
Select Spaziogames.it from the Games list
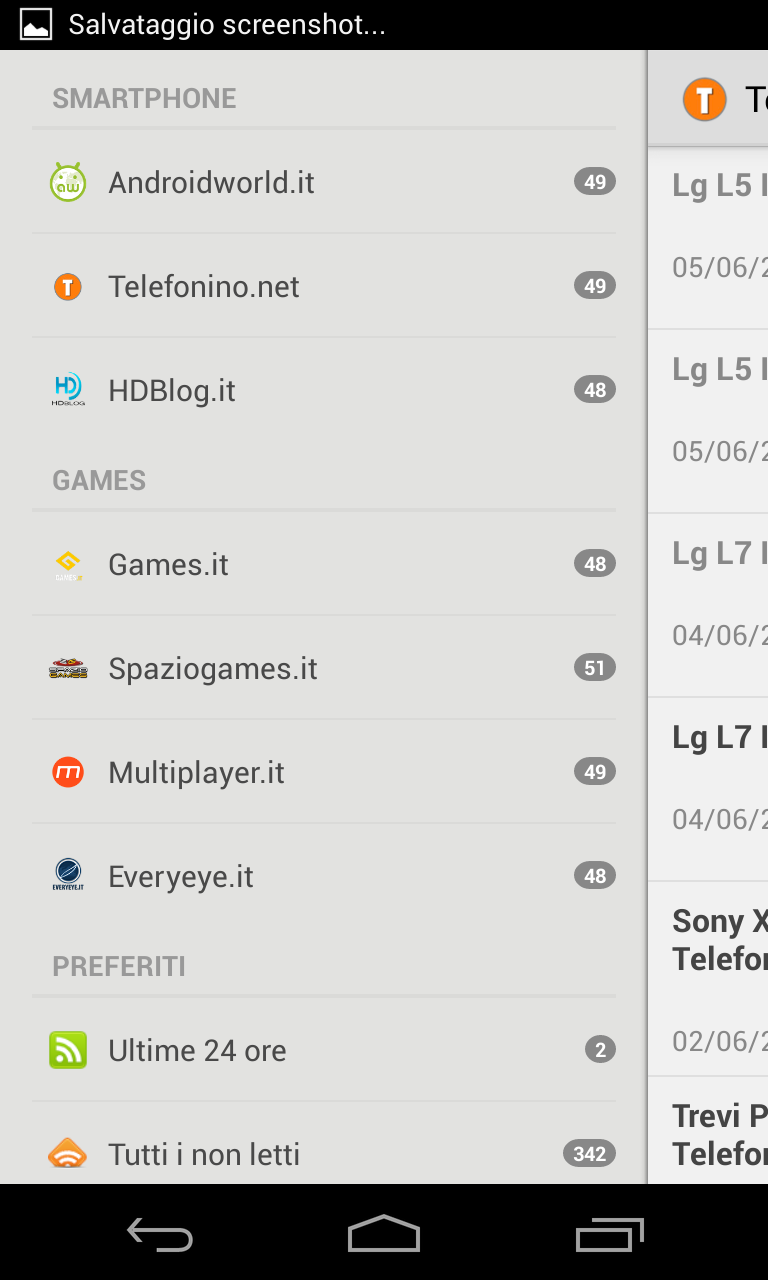pos(324,668)
